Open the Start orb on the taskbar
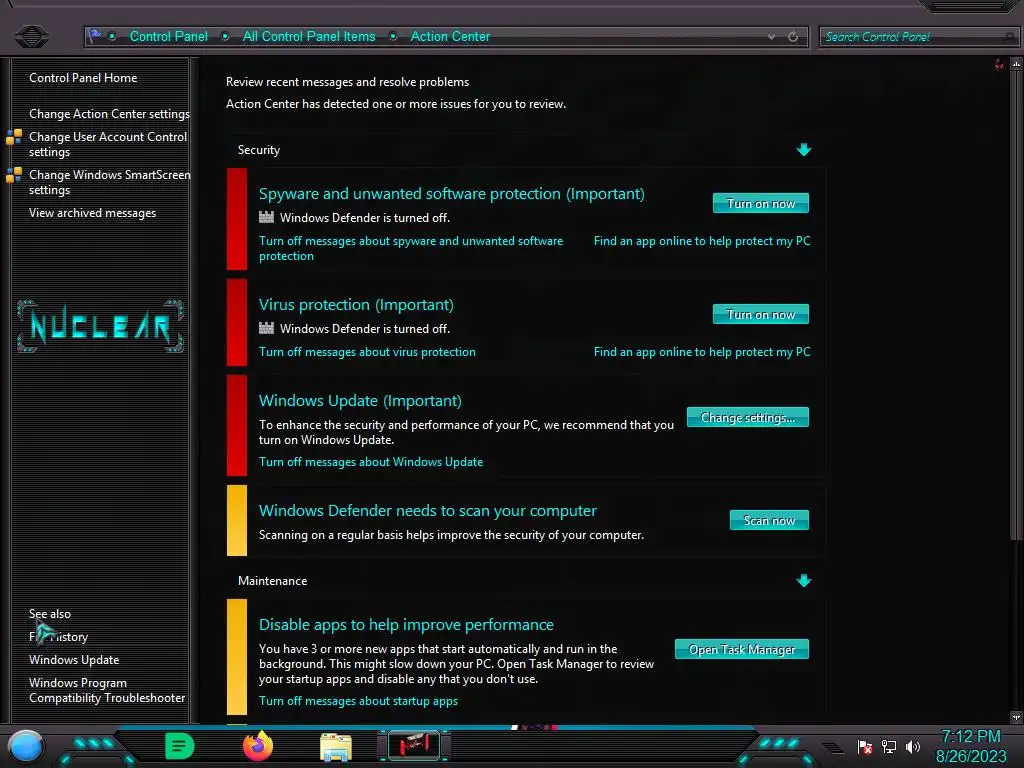The width and height of the screenshot is (1024, 768). (26, 746)
